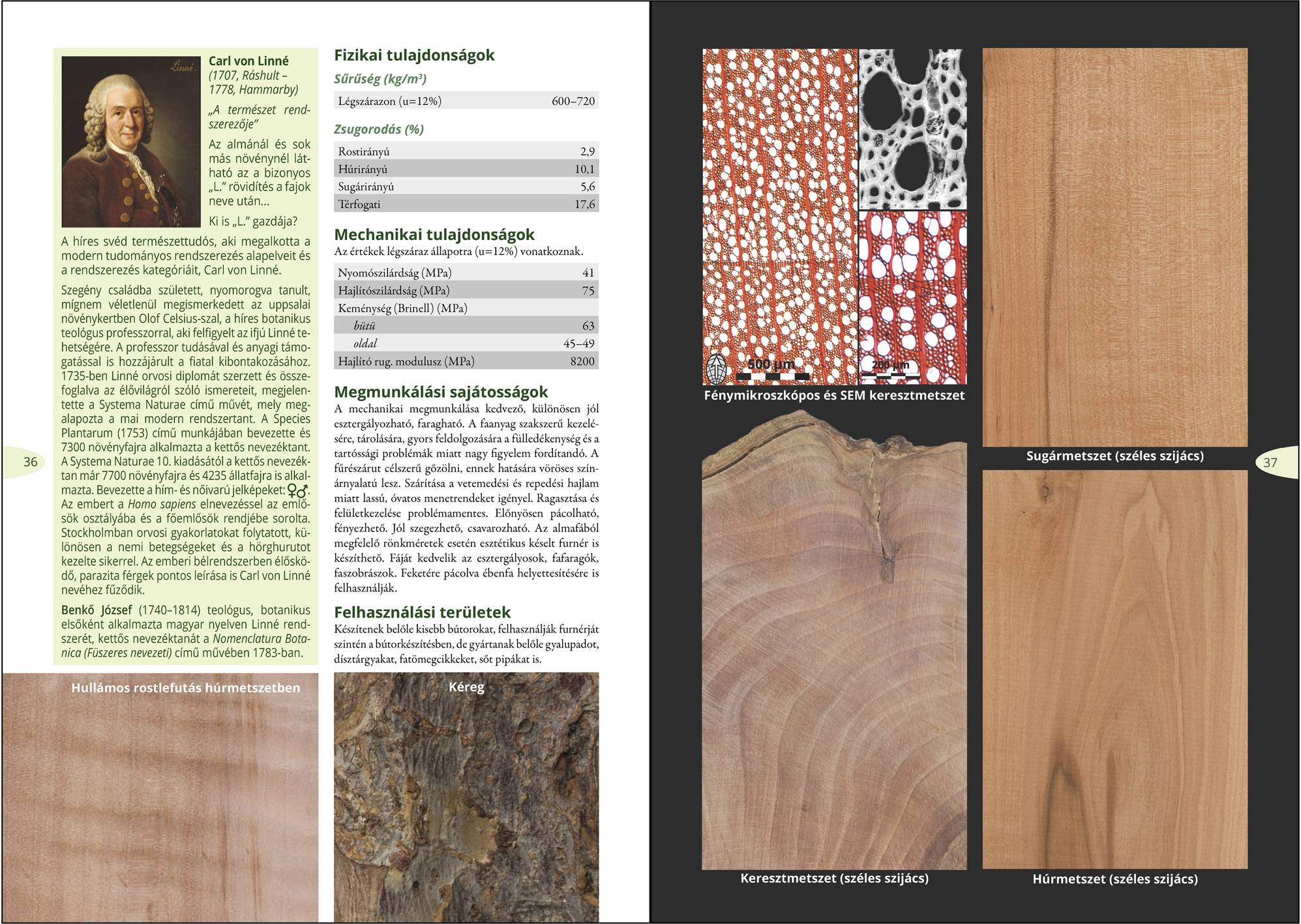This screenshot has width=1301, height=924.
Task: Click the "Kéreg" caption on the bark photo
Action: (466, 687)
